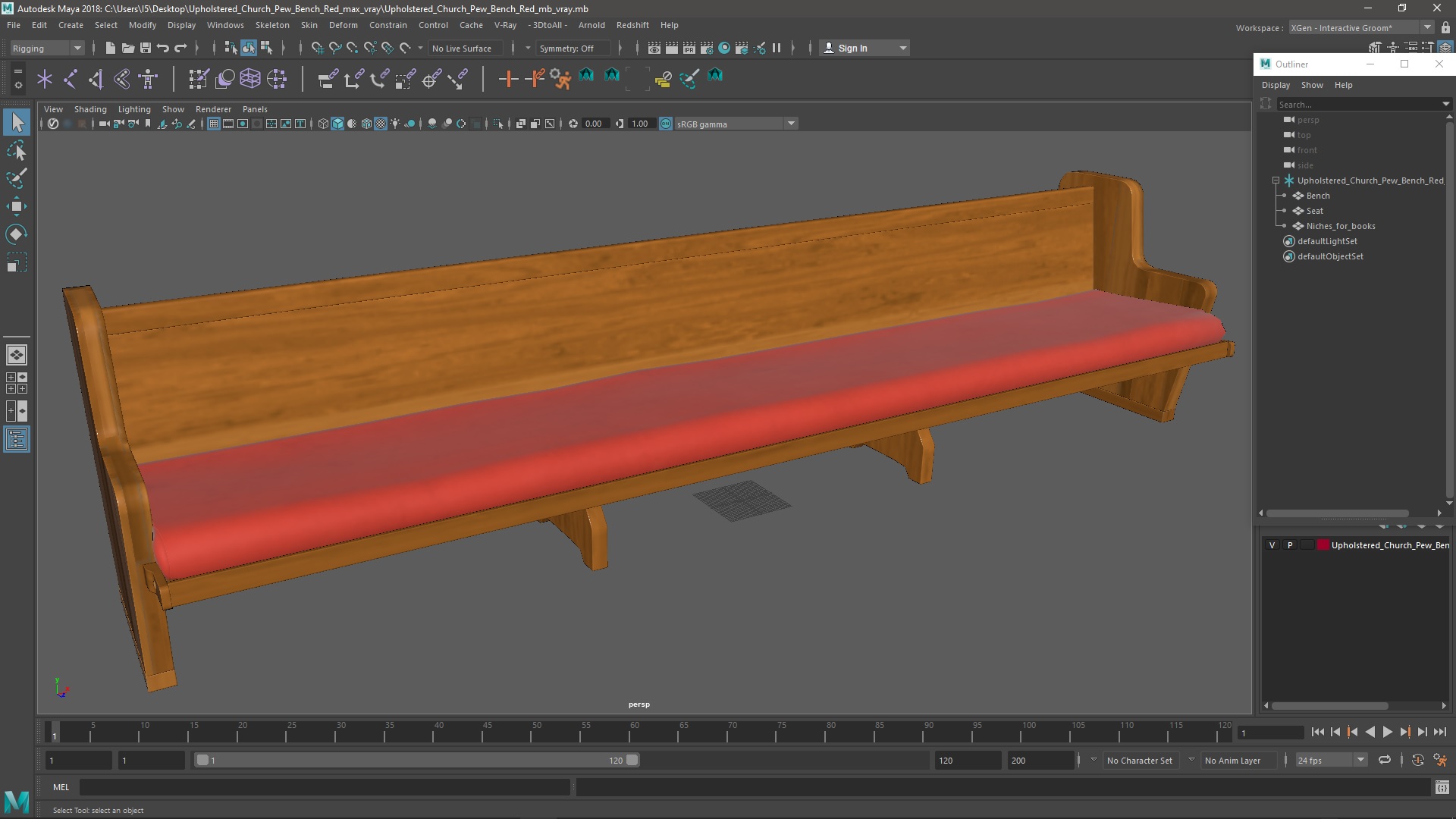Toggle layer visibility V box
This screenshot has width=1456, height=819.
pyautogui.click(x=1272, y=545)
